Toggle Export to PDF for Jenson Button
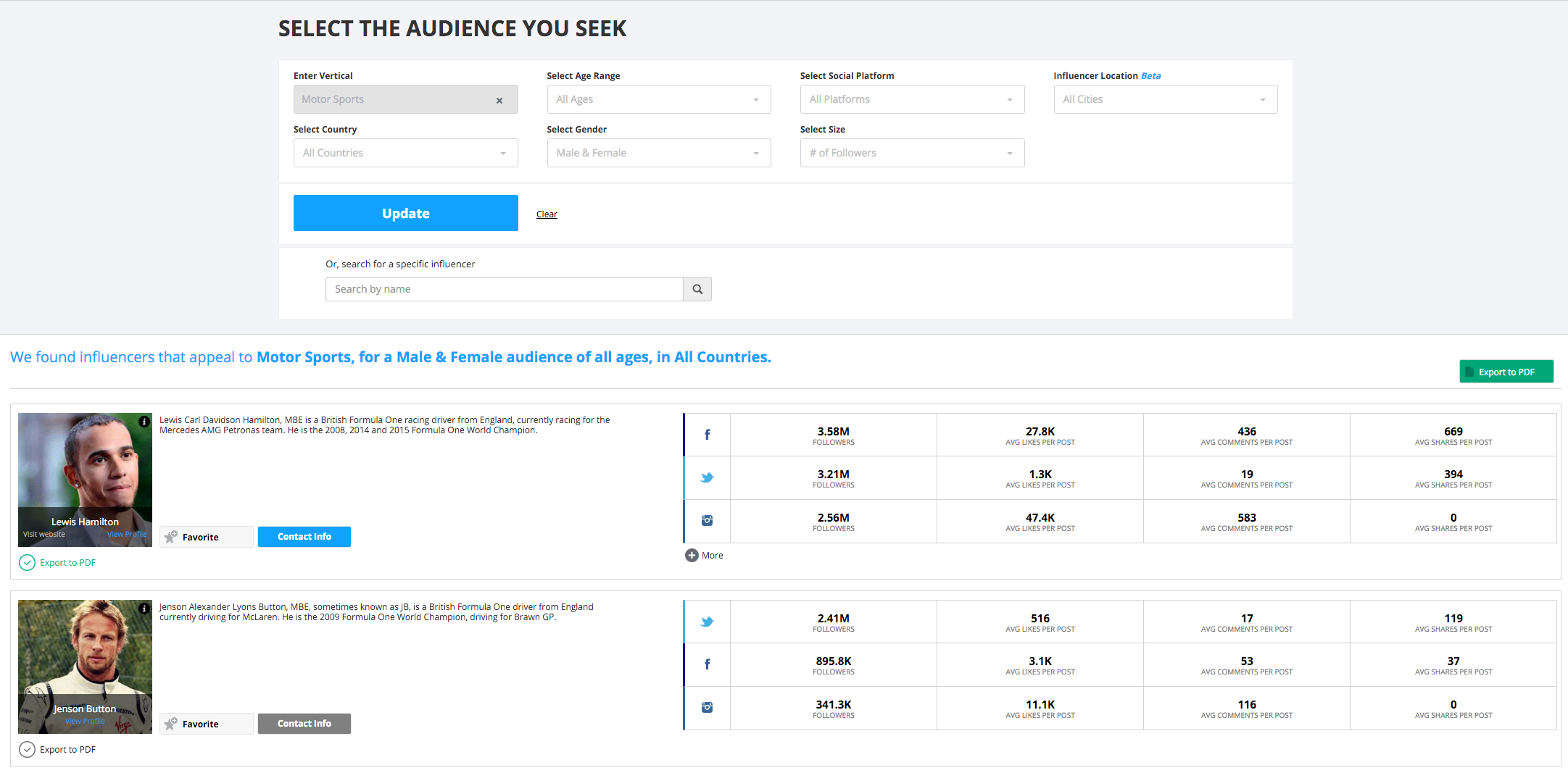The width and height of the screenshot is (1568, 773). tap(27, 750)
